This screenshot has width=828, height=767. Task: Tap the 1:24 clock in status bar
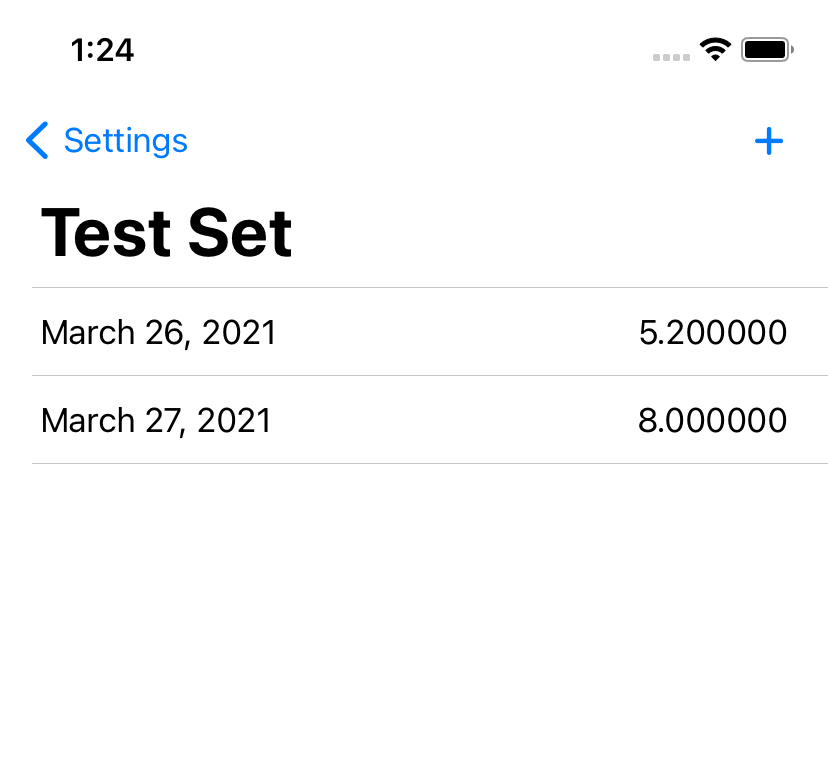(x=102, y=51)
